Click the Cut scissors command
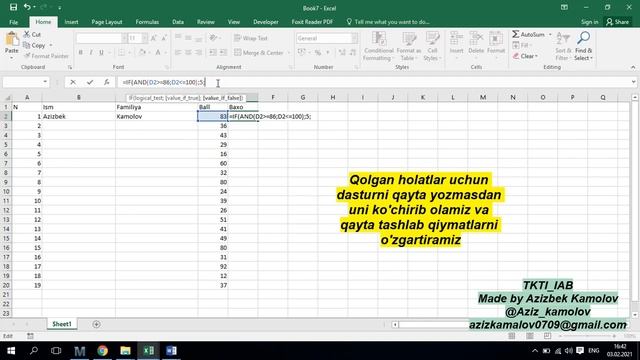 pyautogui.click(x=32, y=34)
